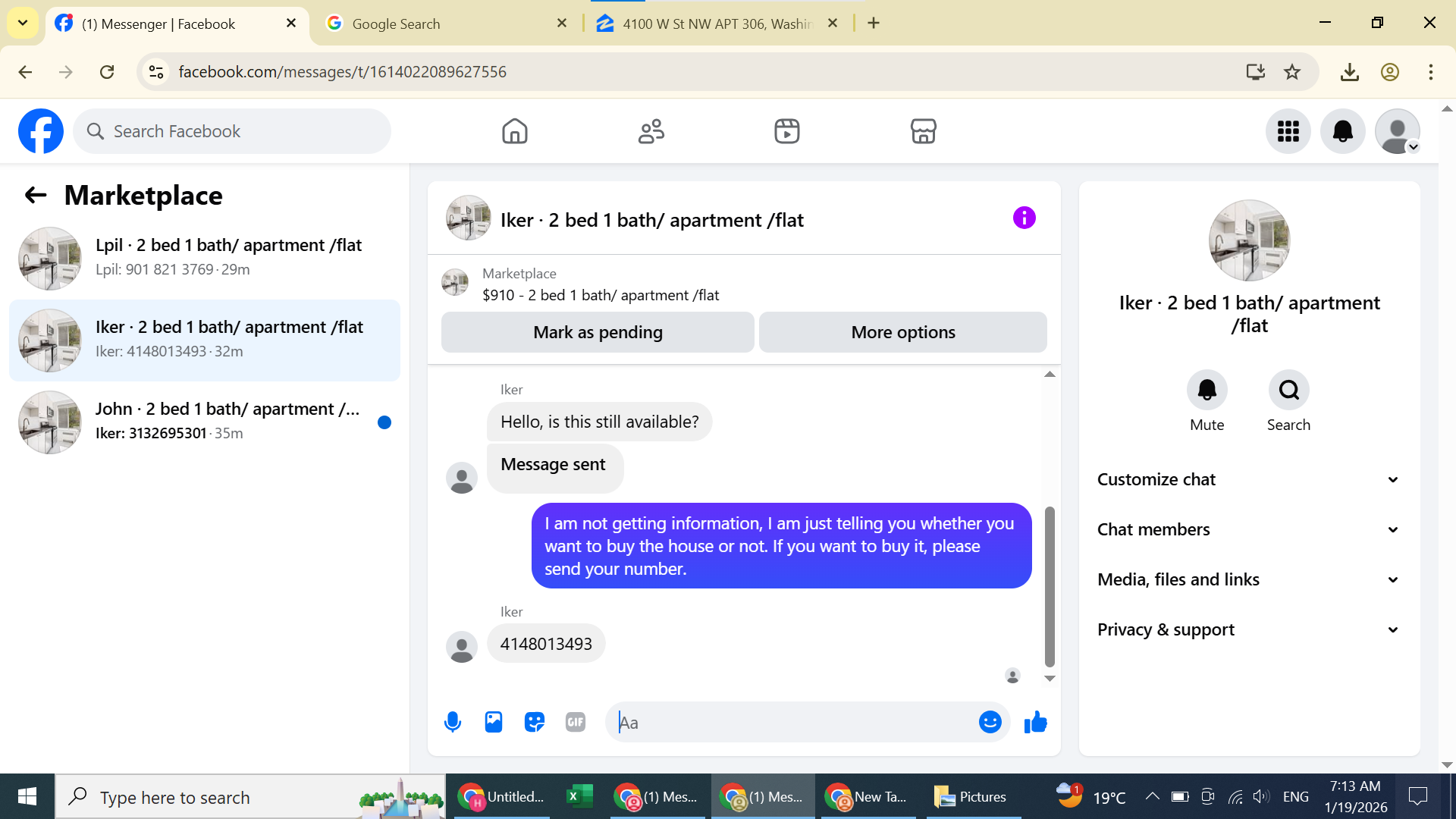Viewport: 1456px width, 819px height.
Task: Send a thumbs-up like
Action: pos(1035,722)
